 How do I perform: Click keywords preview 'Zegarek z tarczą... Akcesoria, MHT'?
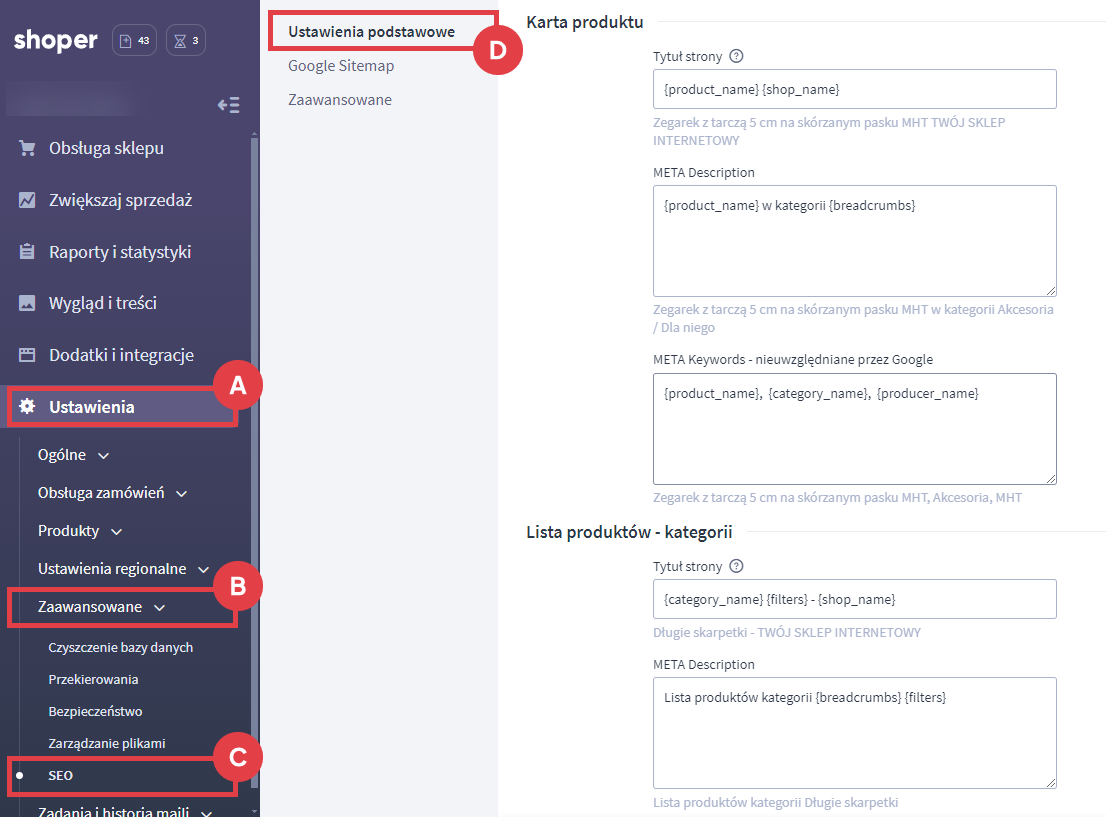837,497
